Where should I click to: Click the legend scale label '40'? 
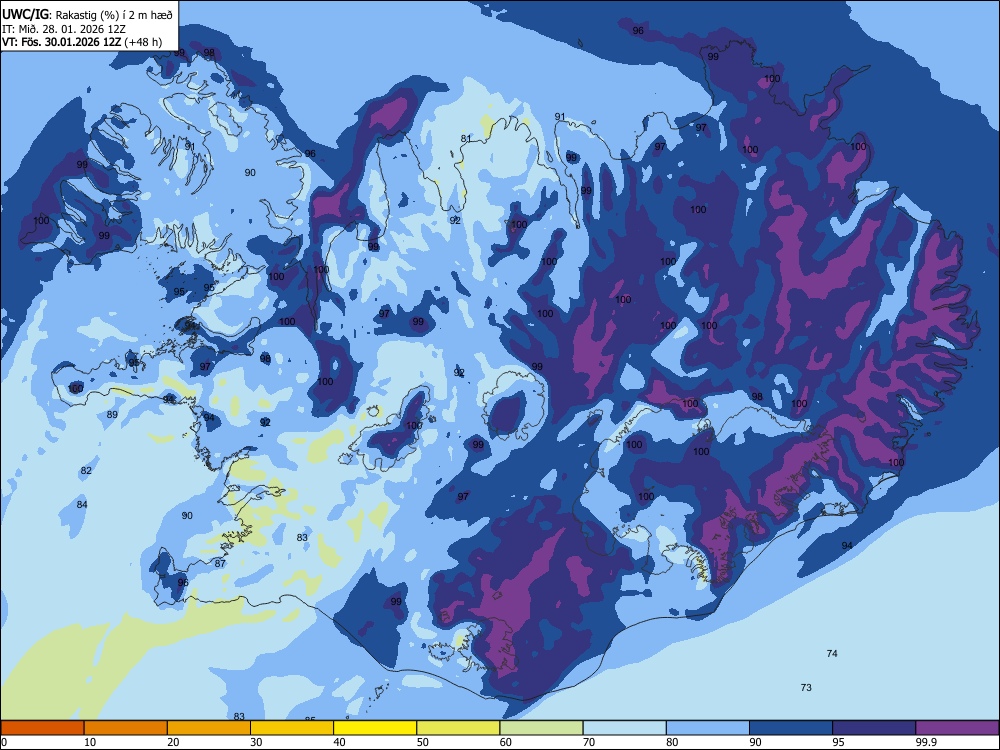point(339,742)
